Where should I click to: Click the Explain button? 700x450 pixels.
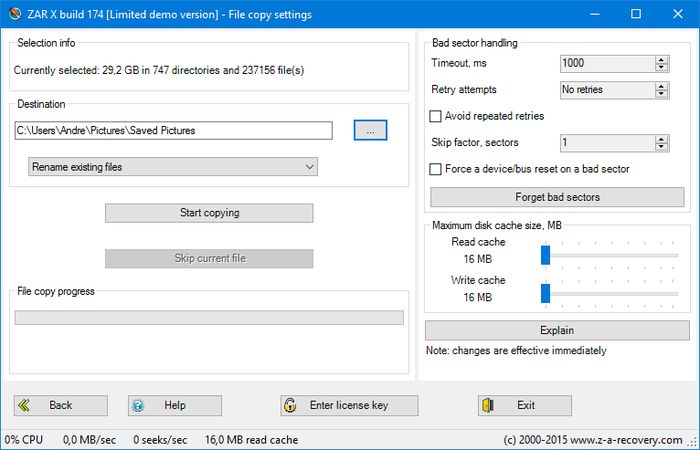pos(557,330)
